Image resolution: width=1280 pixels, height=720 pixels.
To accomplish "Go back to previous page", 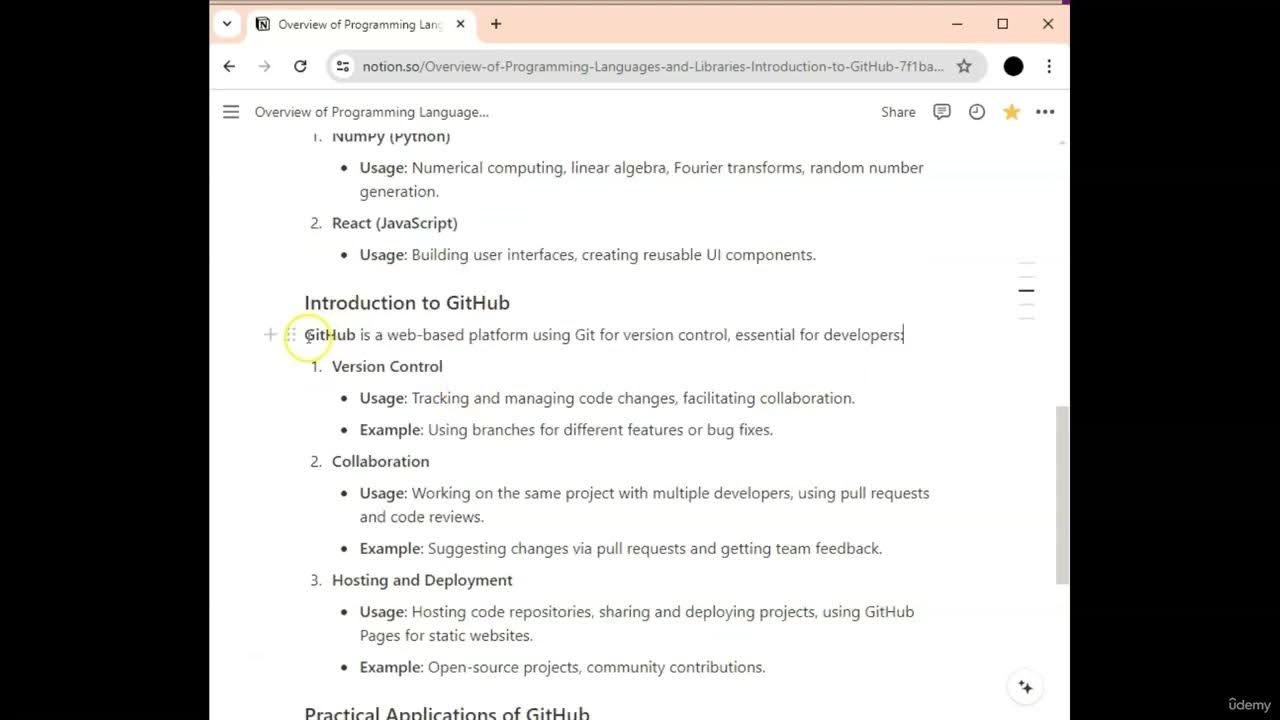I will pos(229,66).
